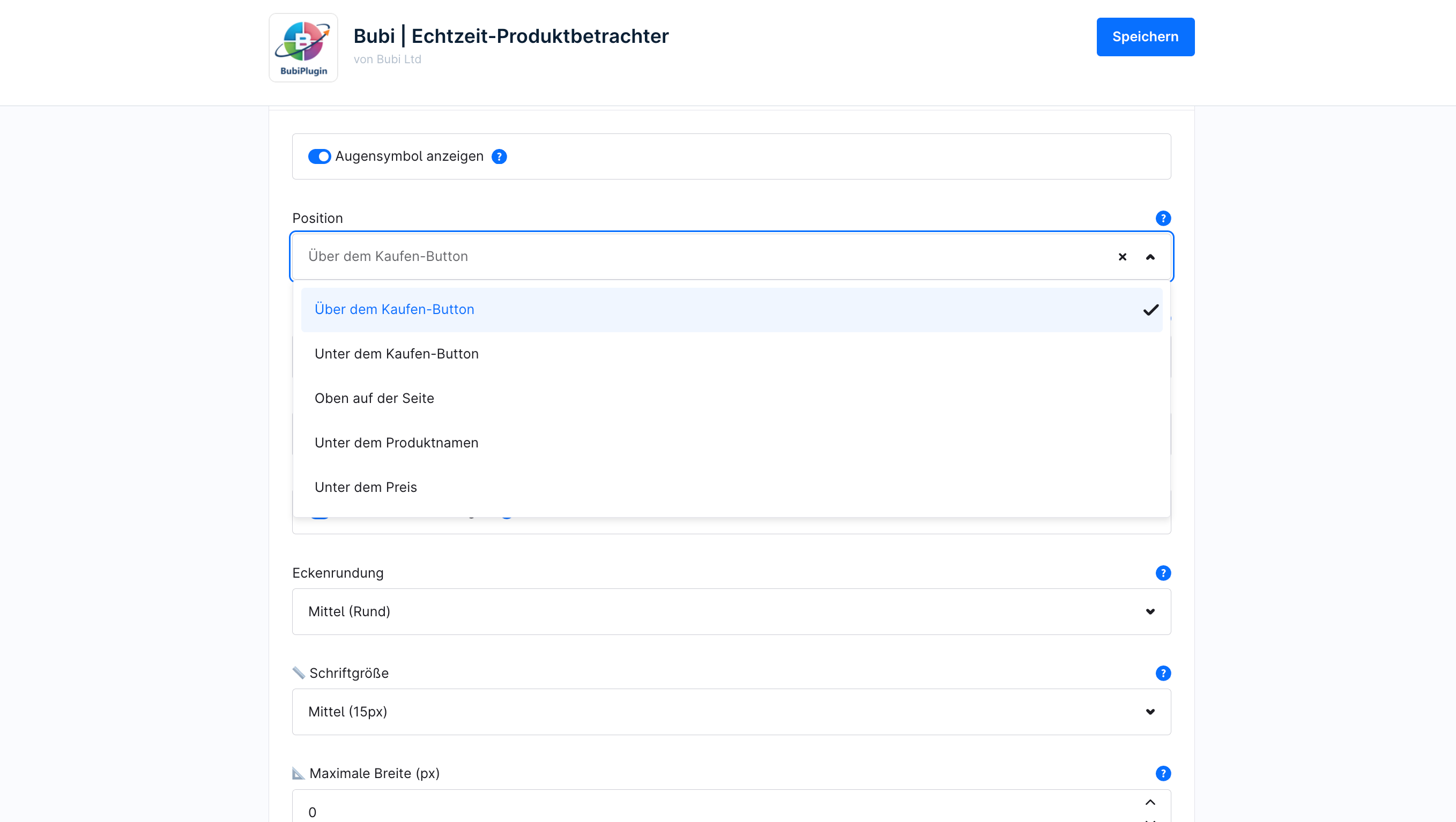Click the von Bubi Ltd link
The width and height of the screenshot is (1456, 822).
pyautogui.click(x=387, y=59)
